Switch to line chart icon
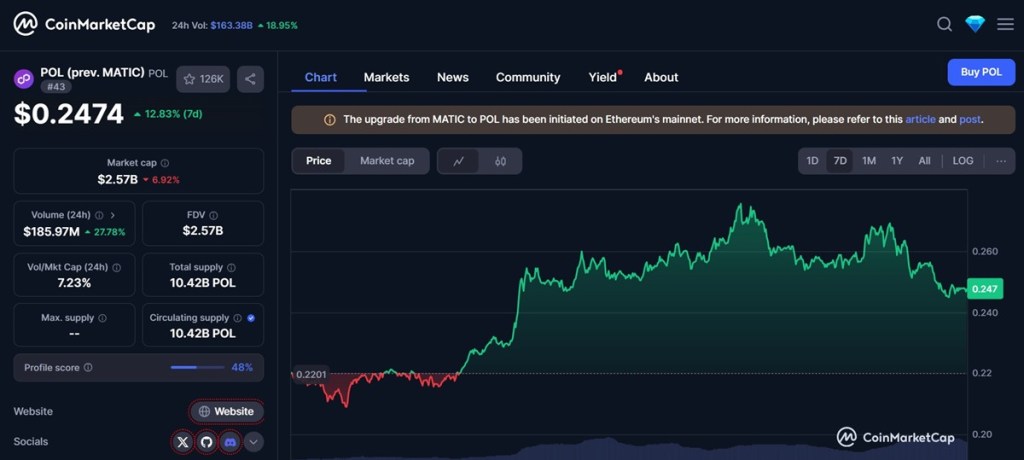Viewport: 1024px width, 460px height. point(459,161)
